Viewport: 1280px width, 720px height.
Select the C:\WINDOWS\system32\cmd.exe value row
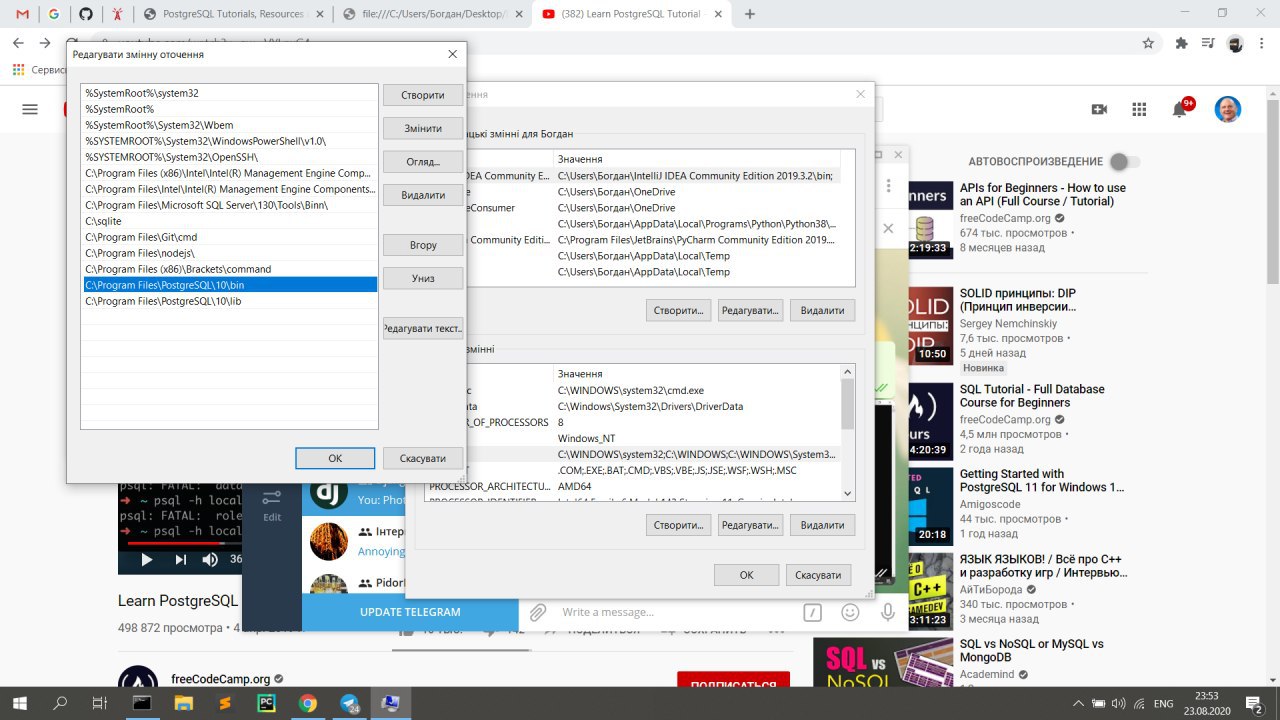point(633,390)
